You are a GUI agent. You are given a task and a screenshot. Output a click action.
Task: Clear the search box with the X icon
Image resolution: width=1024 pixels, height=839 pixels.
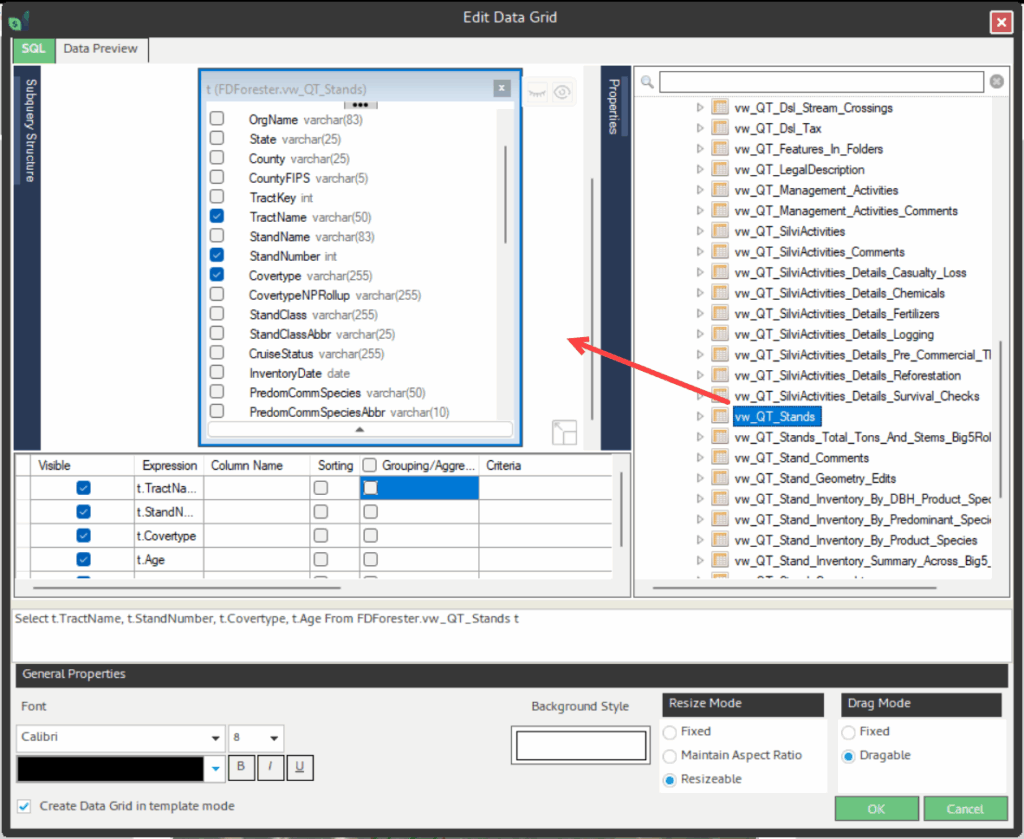pyautogui.click(x=996, y=82)
